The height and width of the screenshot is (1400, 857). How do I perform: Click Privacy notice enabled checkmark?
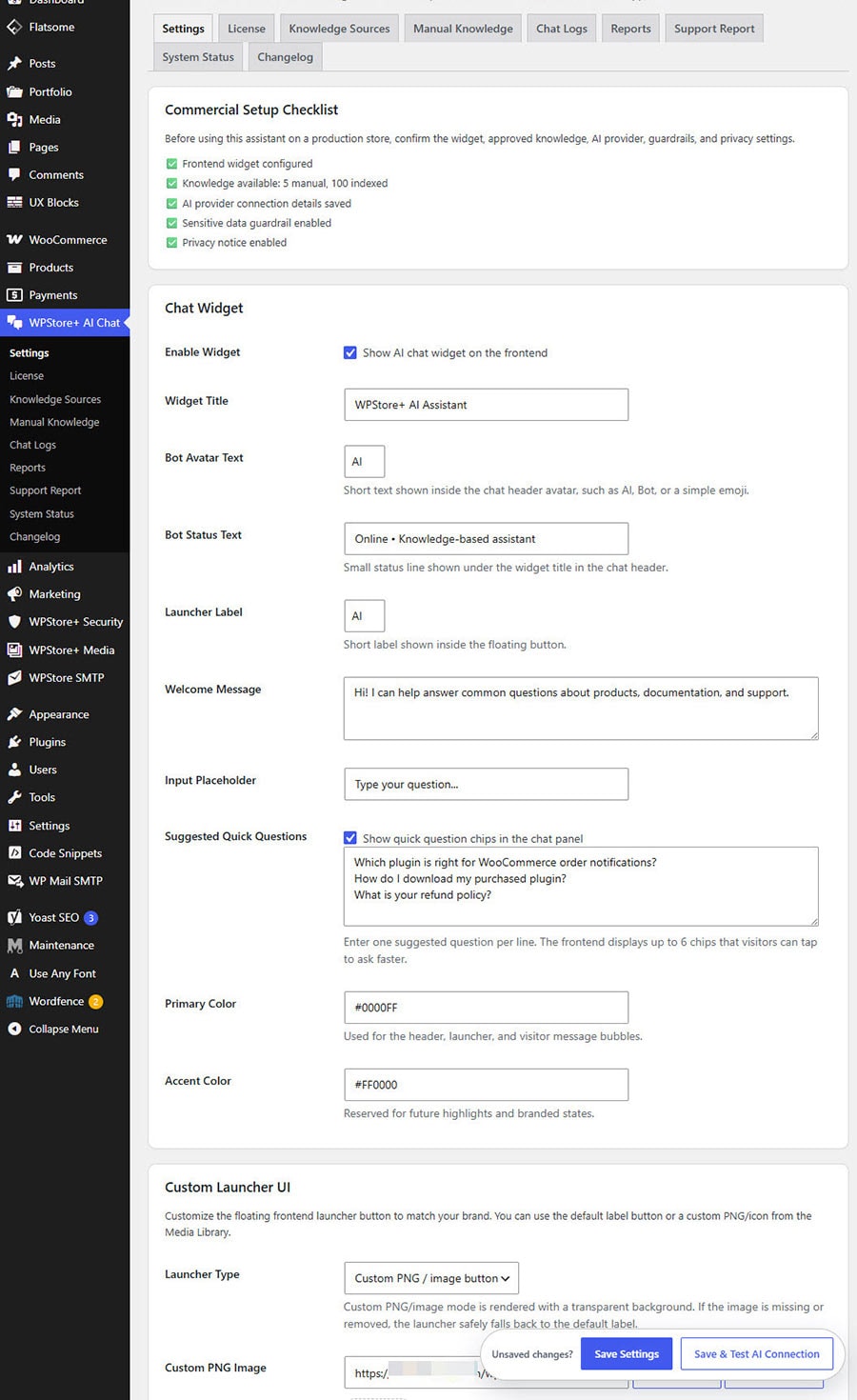171,243
